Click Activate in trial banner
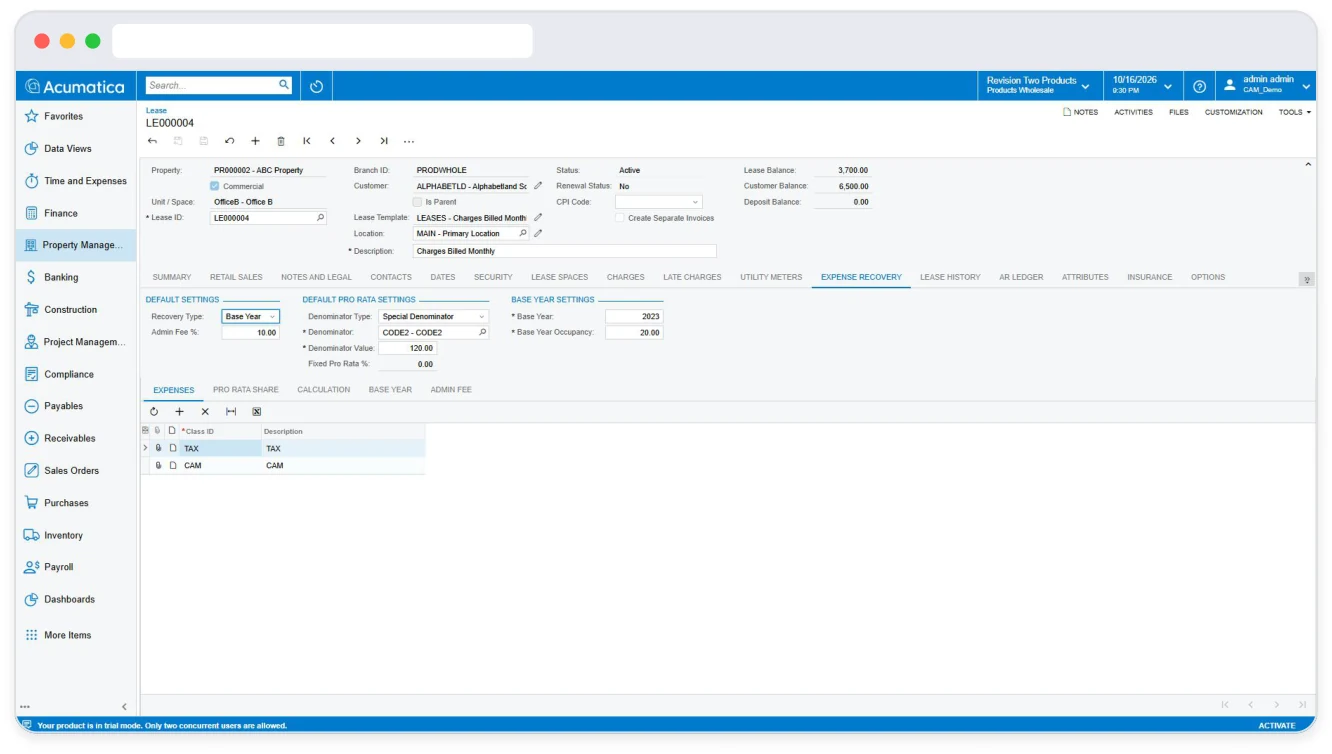The width and height of the screenshot is (1332, 754). pos(1277,725)
